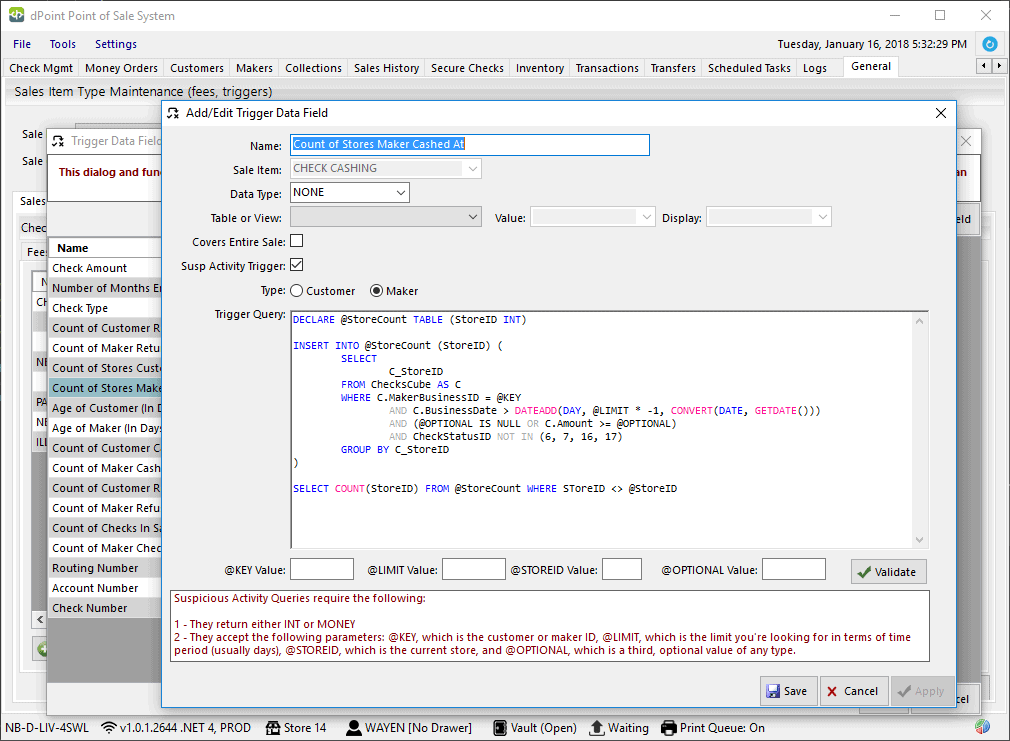Viewport: 1010px width, 741px height.
Task: Switch to the General tab
Action: 871,66
